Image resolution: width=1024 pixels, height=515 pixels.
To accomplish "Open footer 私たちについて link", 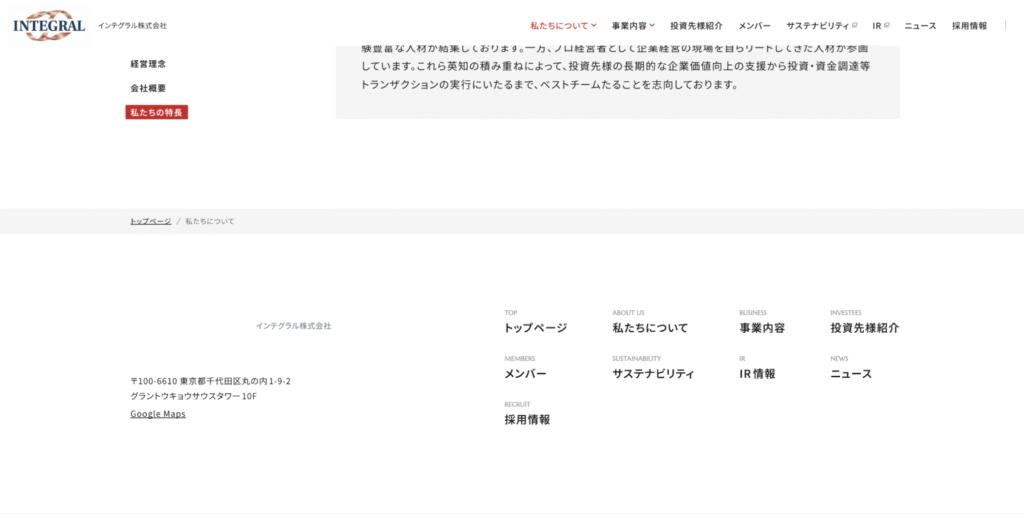I will click(650, 328).
